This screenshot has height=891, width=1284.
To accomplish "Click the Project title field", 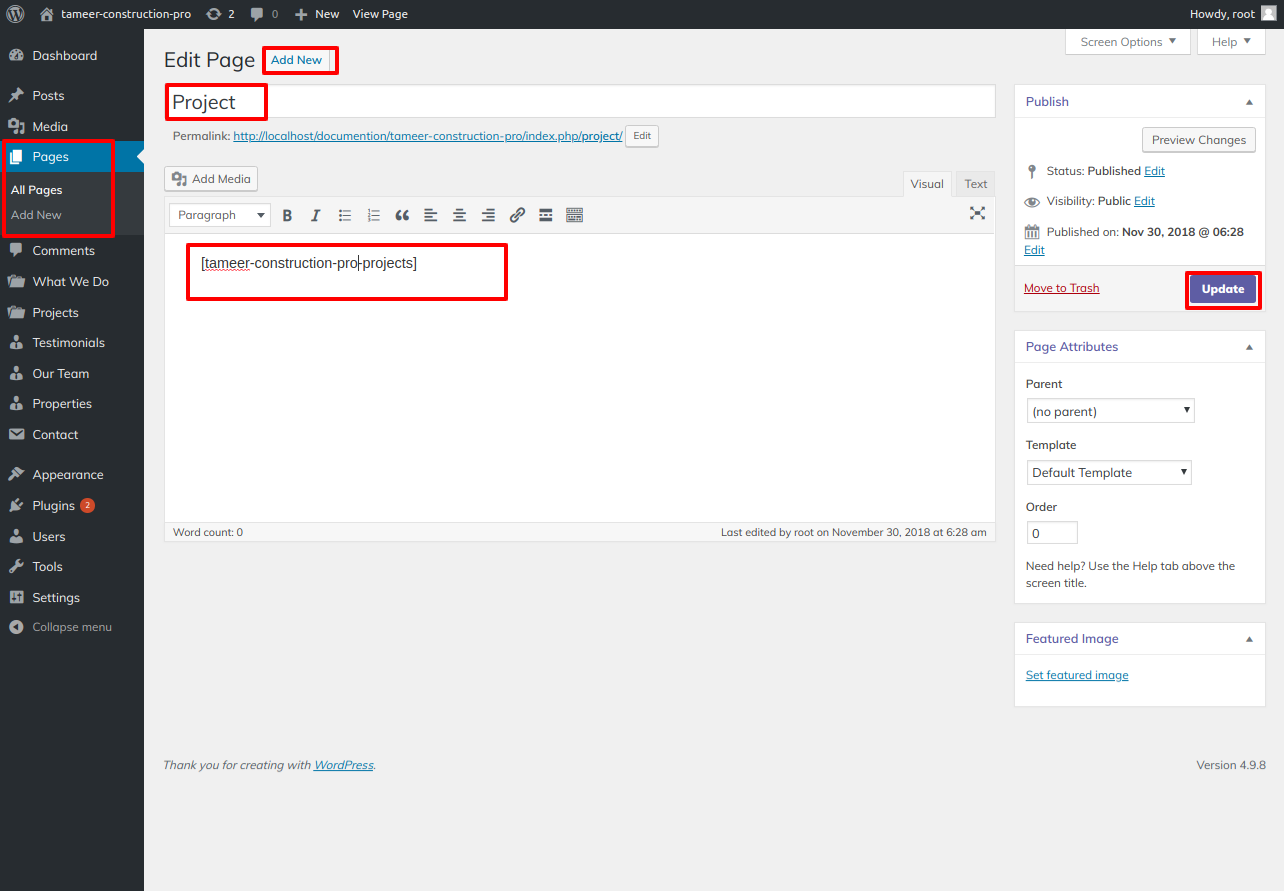I will [580, 102].
